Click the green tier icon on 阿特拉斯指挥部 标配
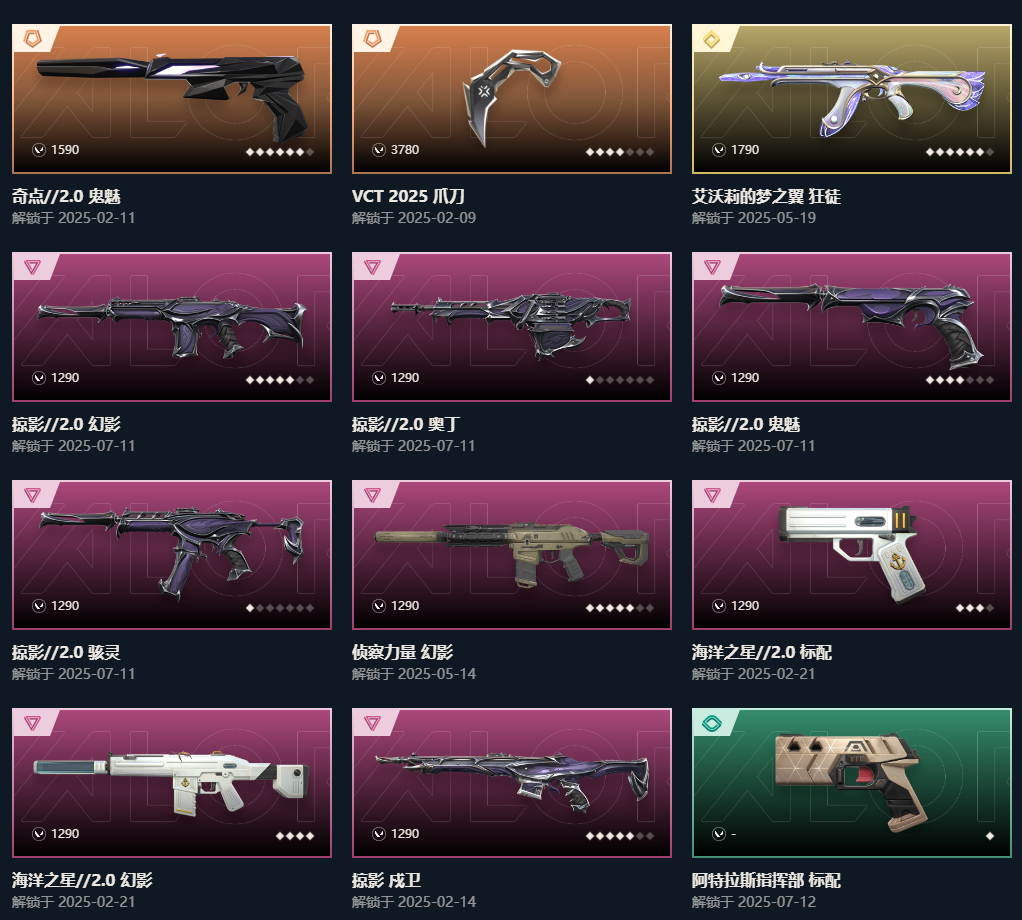 tap(712, 723)
